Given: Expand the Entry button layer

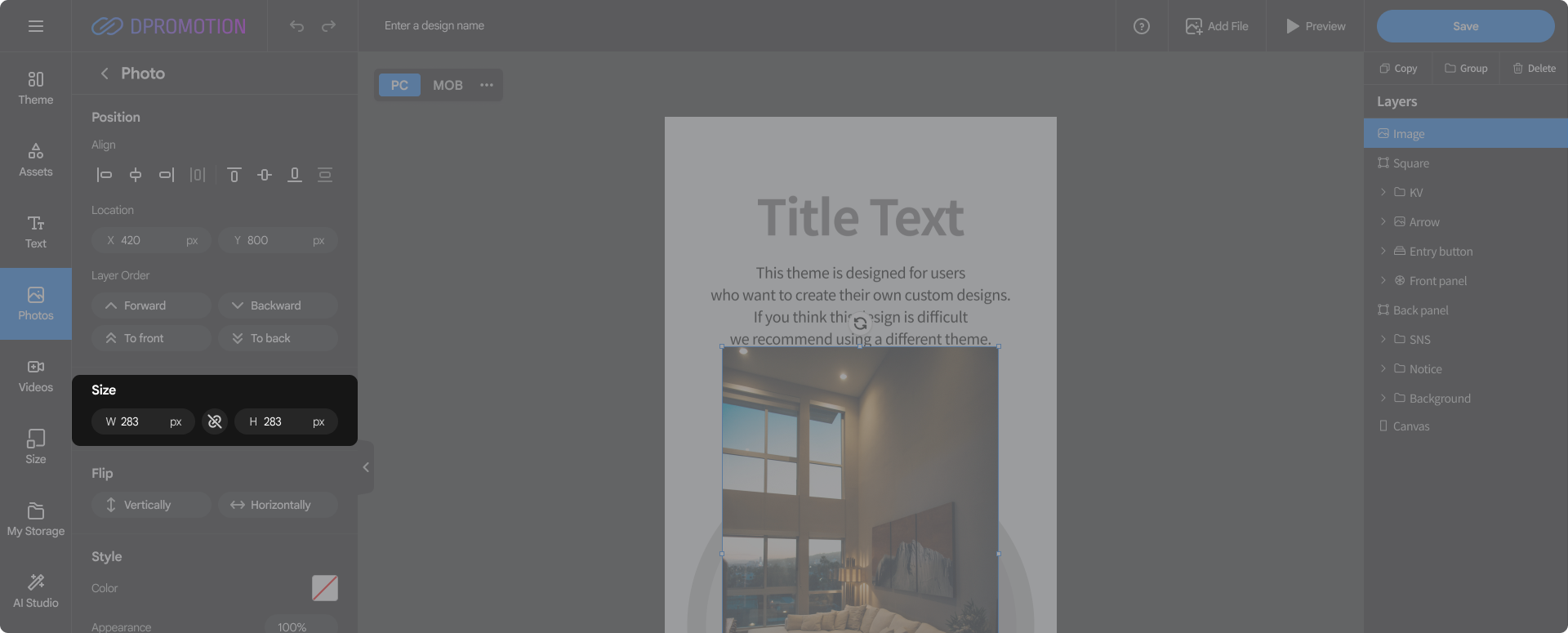Looking at the screenshot, I should click(x=1383, y=252).
